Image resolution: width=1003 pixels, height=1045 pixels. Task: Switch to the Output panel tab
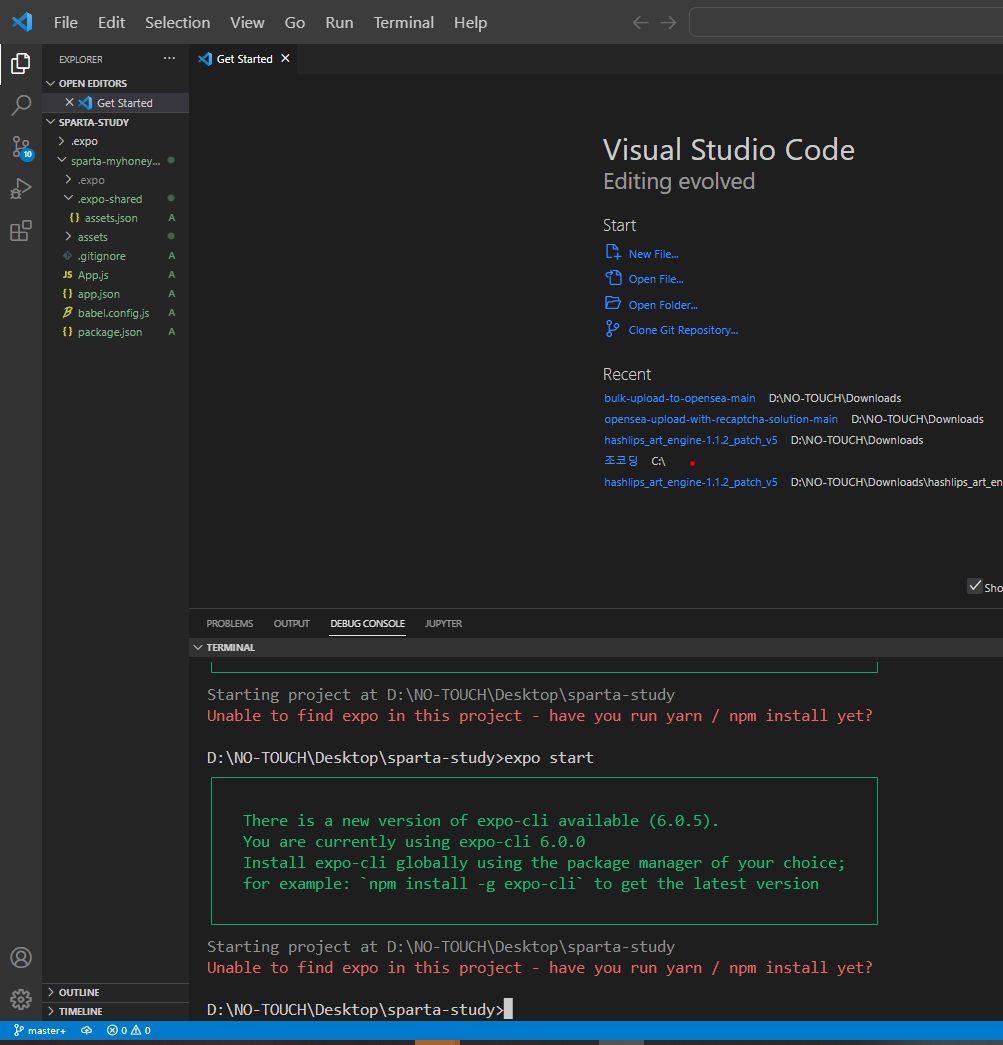(x=291, y=623)
